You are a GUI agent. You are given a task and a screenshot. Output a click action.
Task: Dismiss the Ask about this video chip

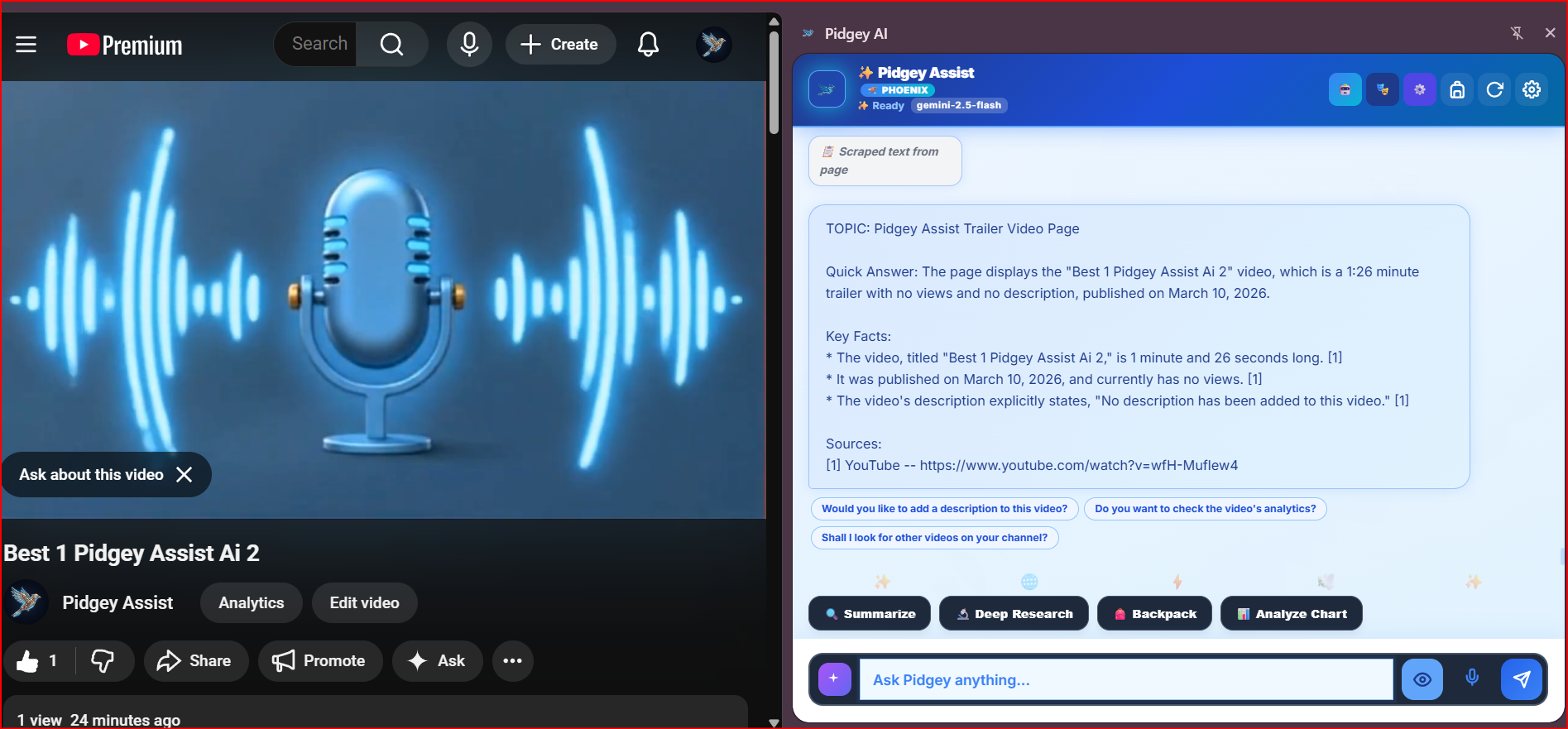click(185, 474)
